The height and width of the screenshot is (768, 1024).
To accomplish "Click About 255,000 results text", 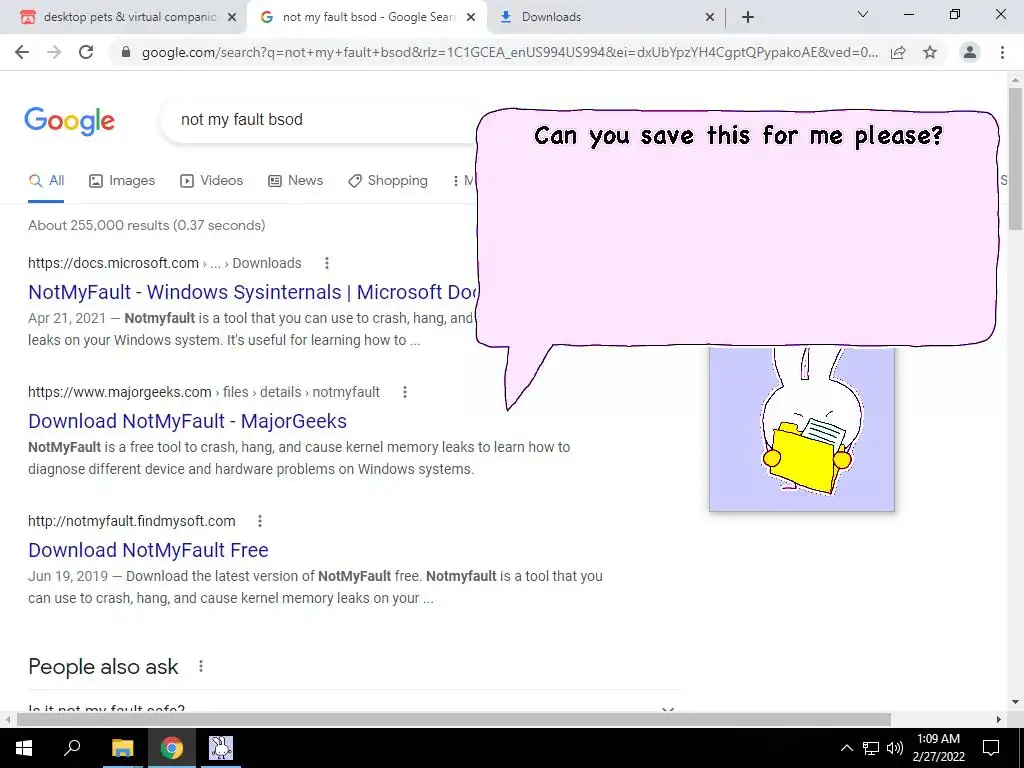I will [146, 225].
